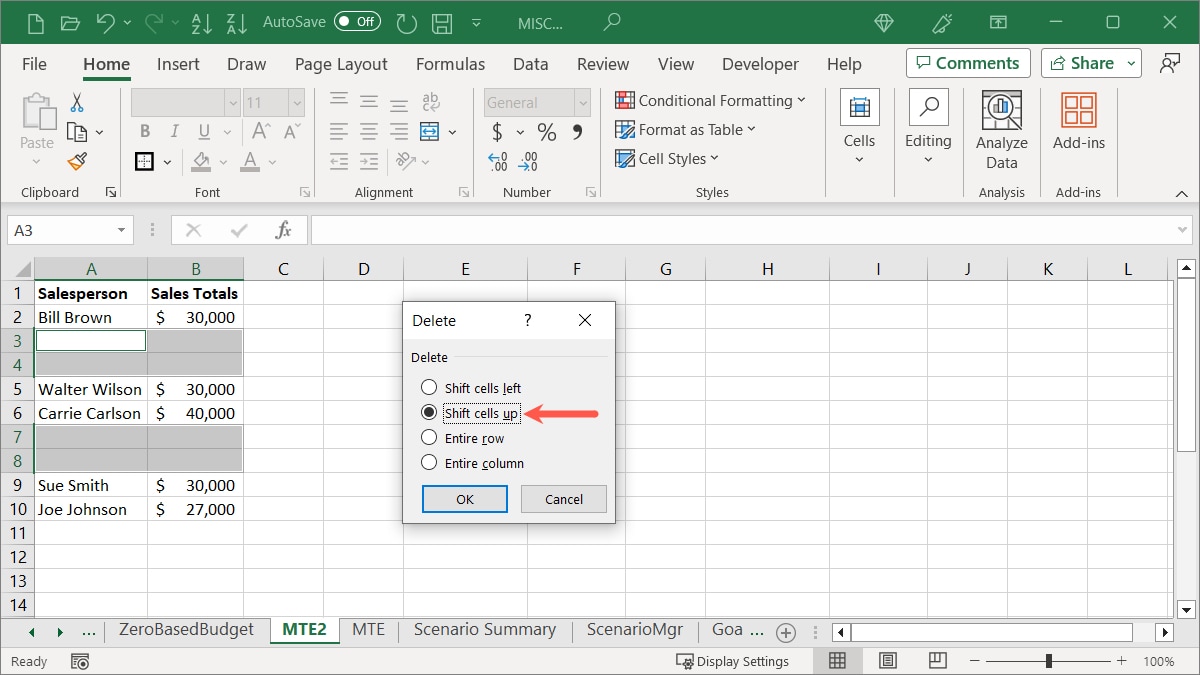The height and width of the screenshot is (675, 1200).
Task: Cancel the Delete dialog
Action: point(563,498)
